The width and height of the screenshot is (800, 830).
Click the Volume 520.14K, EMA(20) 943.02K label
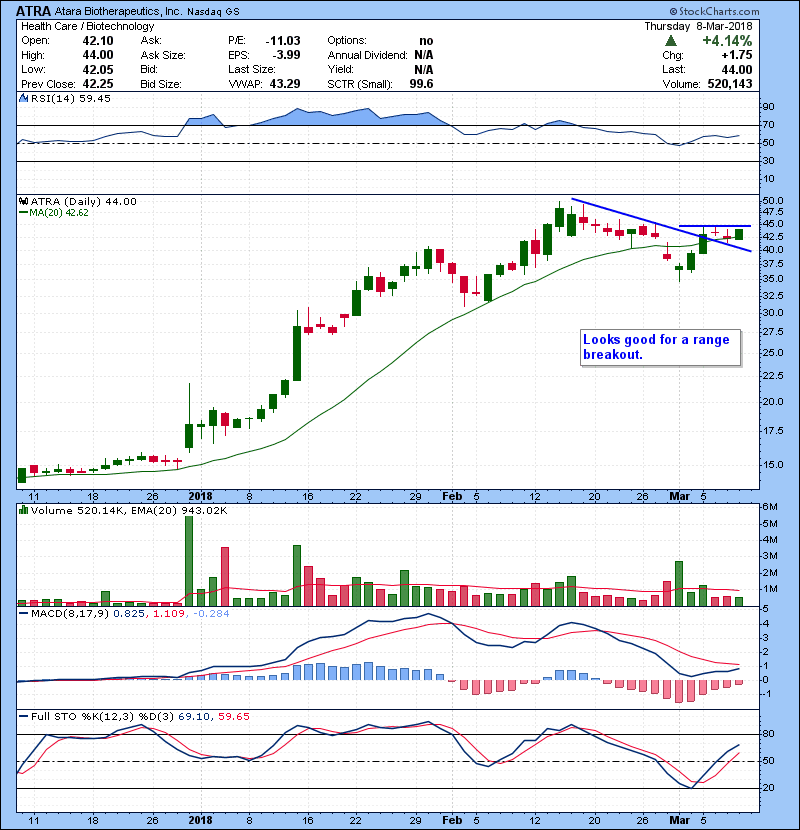click(129, 510)
